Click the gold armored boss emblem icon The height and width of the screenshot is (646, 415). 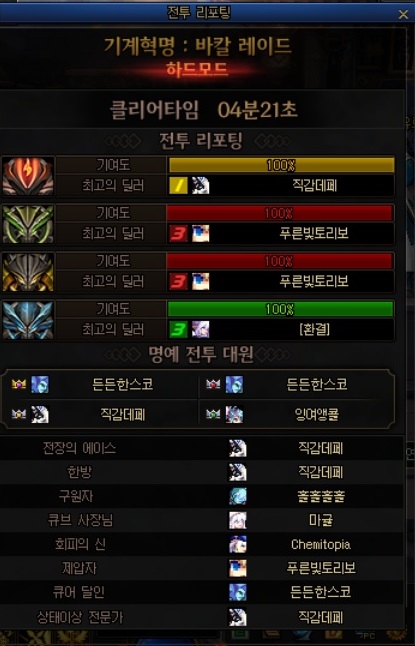tap(28, 272)
